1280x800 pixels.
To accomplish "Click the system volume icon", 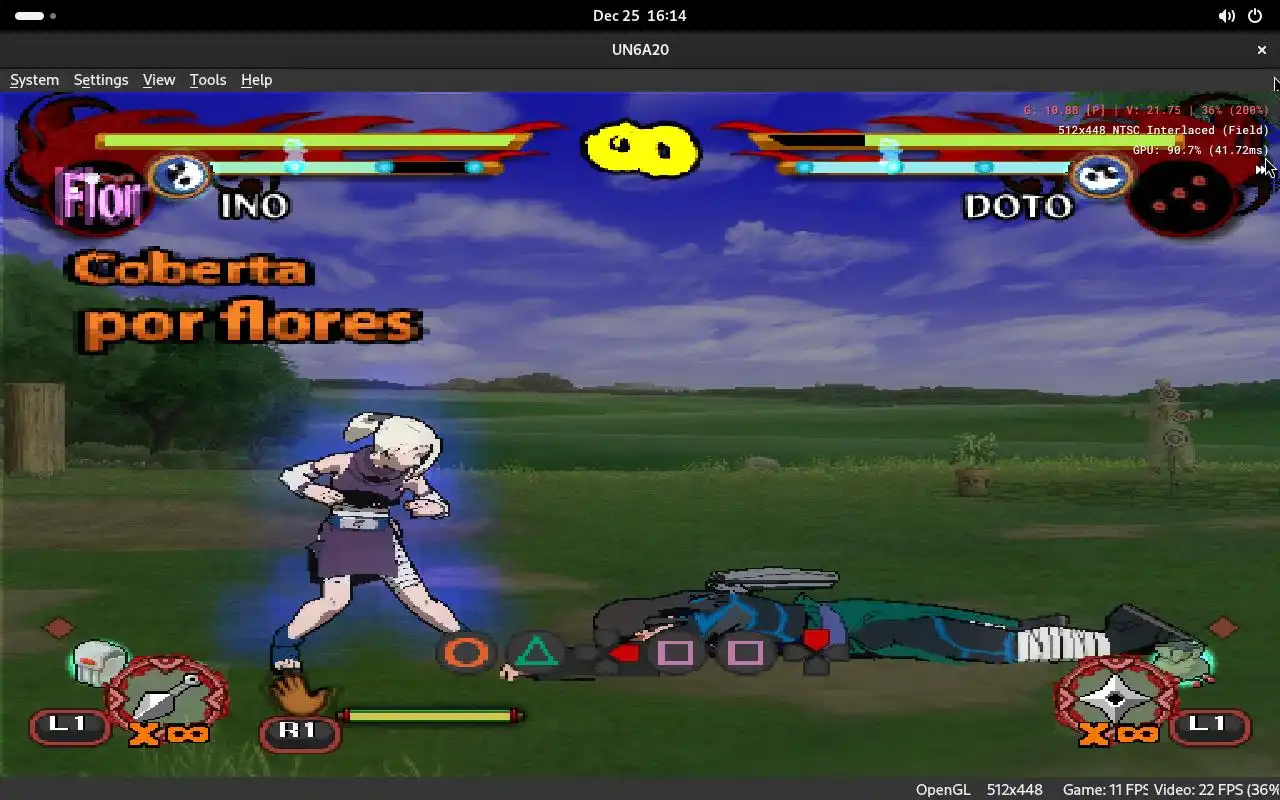I will tap(1226, 16).
